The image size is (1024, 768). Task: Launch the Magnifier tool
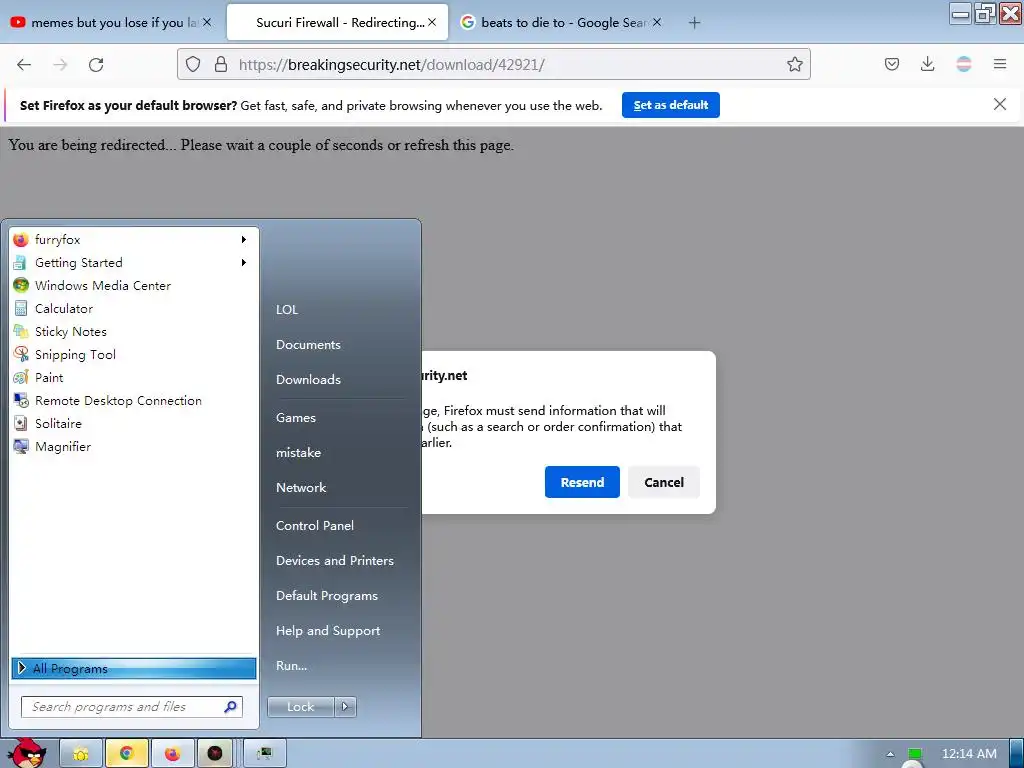(134, 447)
